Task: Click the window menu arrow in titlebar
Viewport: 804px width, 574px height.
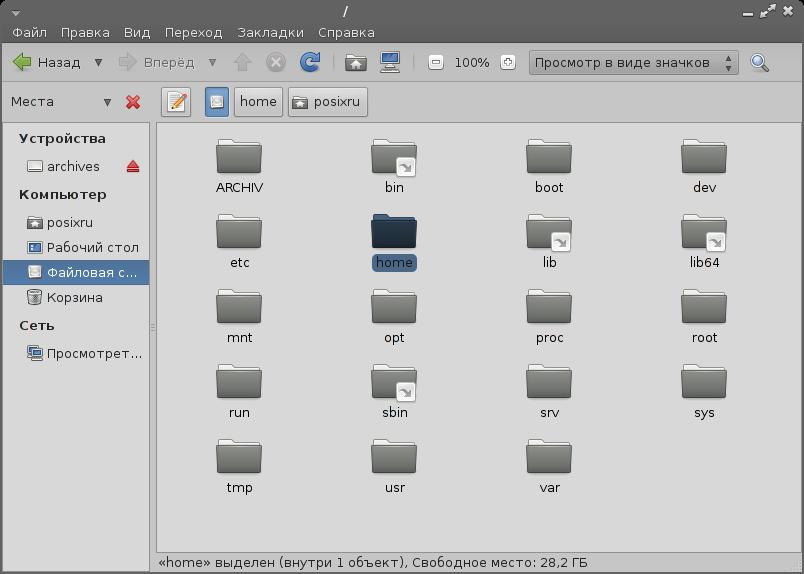Action: [x=15, y=13]
